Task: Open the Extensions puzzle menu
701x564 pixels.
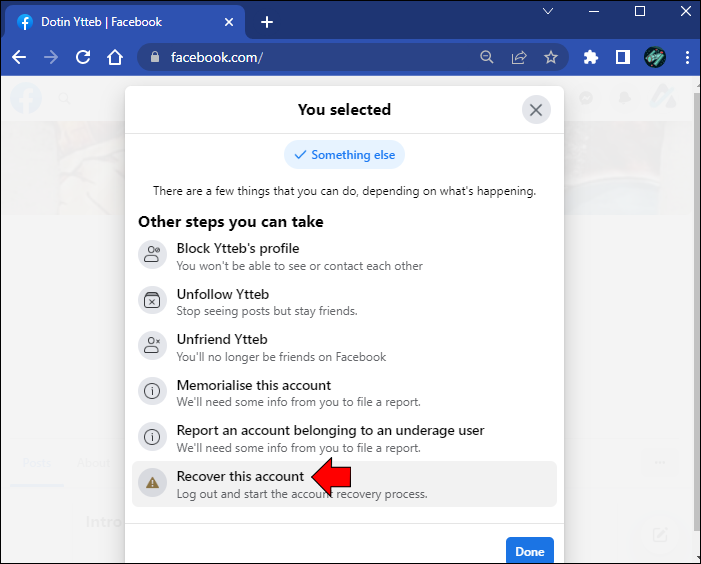Action: [590, 57]
